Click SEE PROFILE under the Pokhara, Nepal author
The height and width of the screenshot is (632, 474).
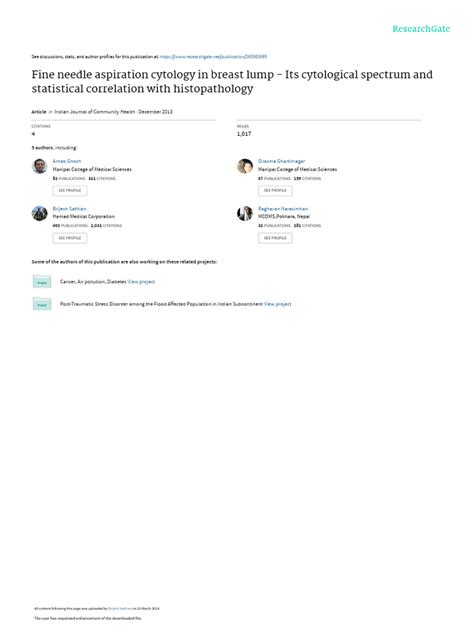275,238
